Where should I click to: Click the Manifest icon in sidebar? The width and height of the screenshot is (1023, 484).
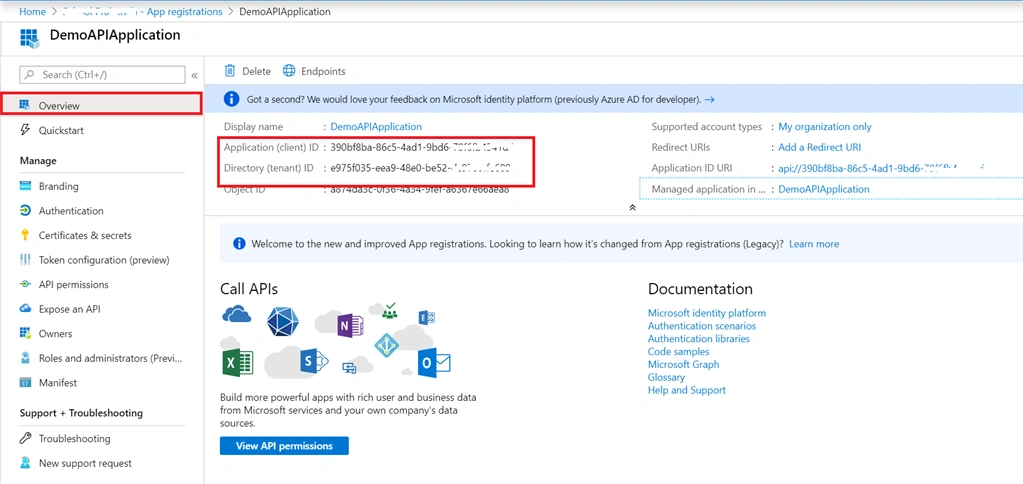coord(25,382)
